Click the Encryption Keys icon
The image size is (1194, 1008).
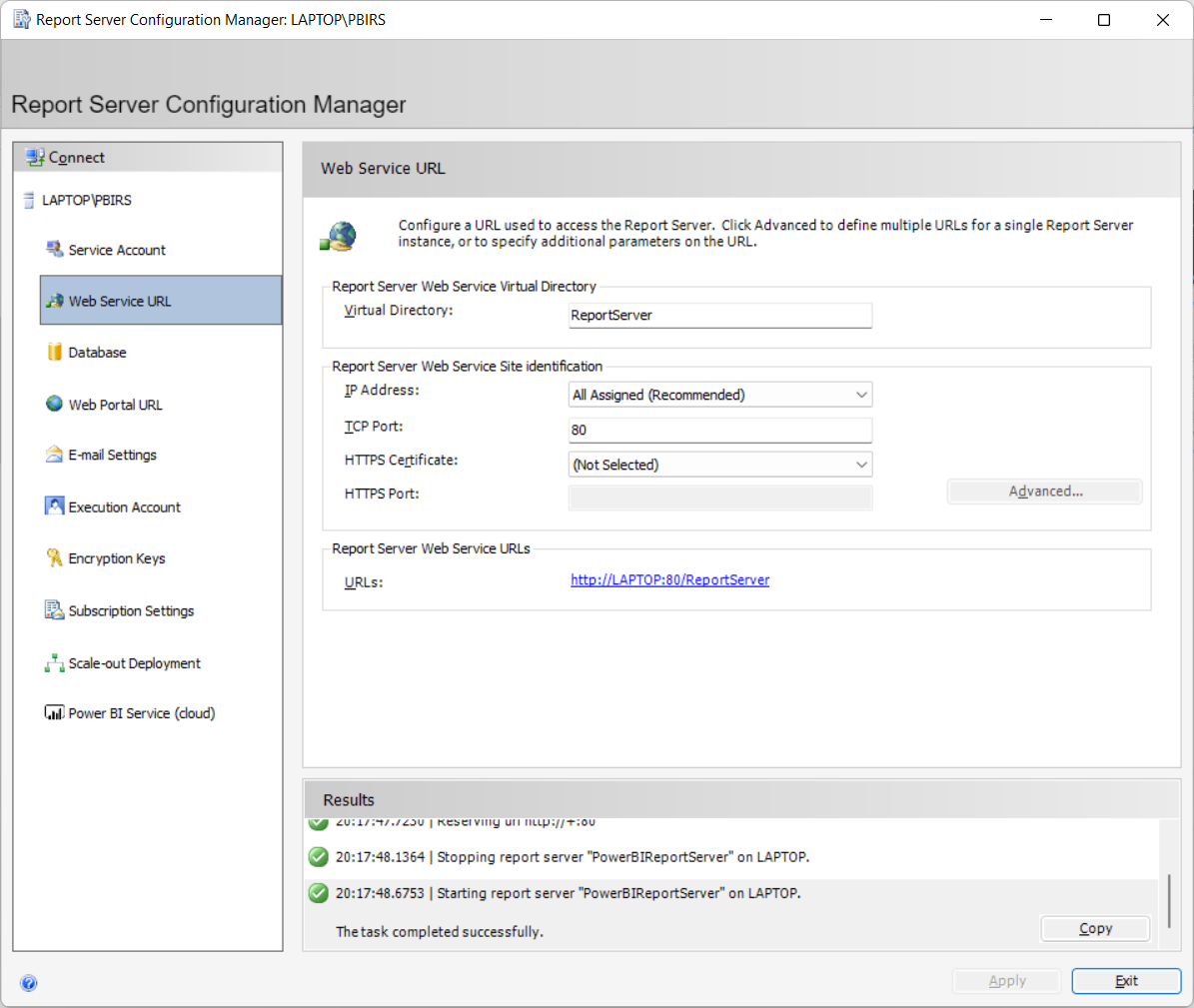pyautogui.click(x=54, y=557)
